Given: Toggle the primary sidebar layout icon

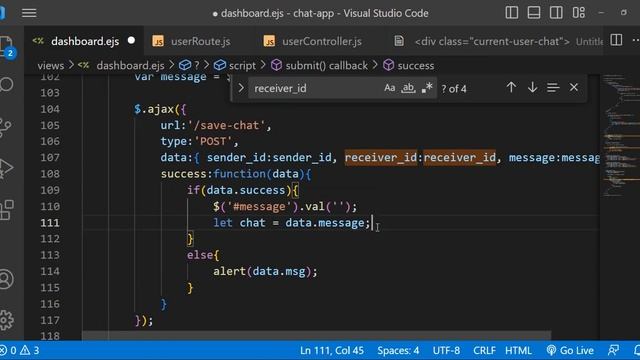Looking at the screenshot, I should click(x=511, y=13).
